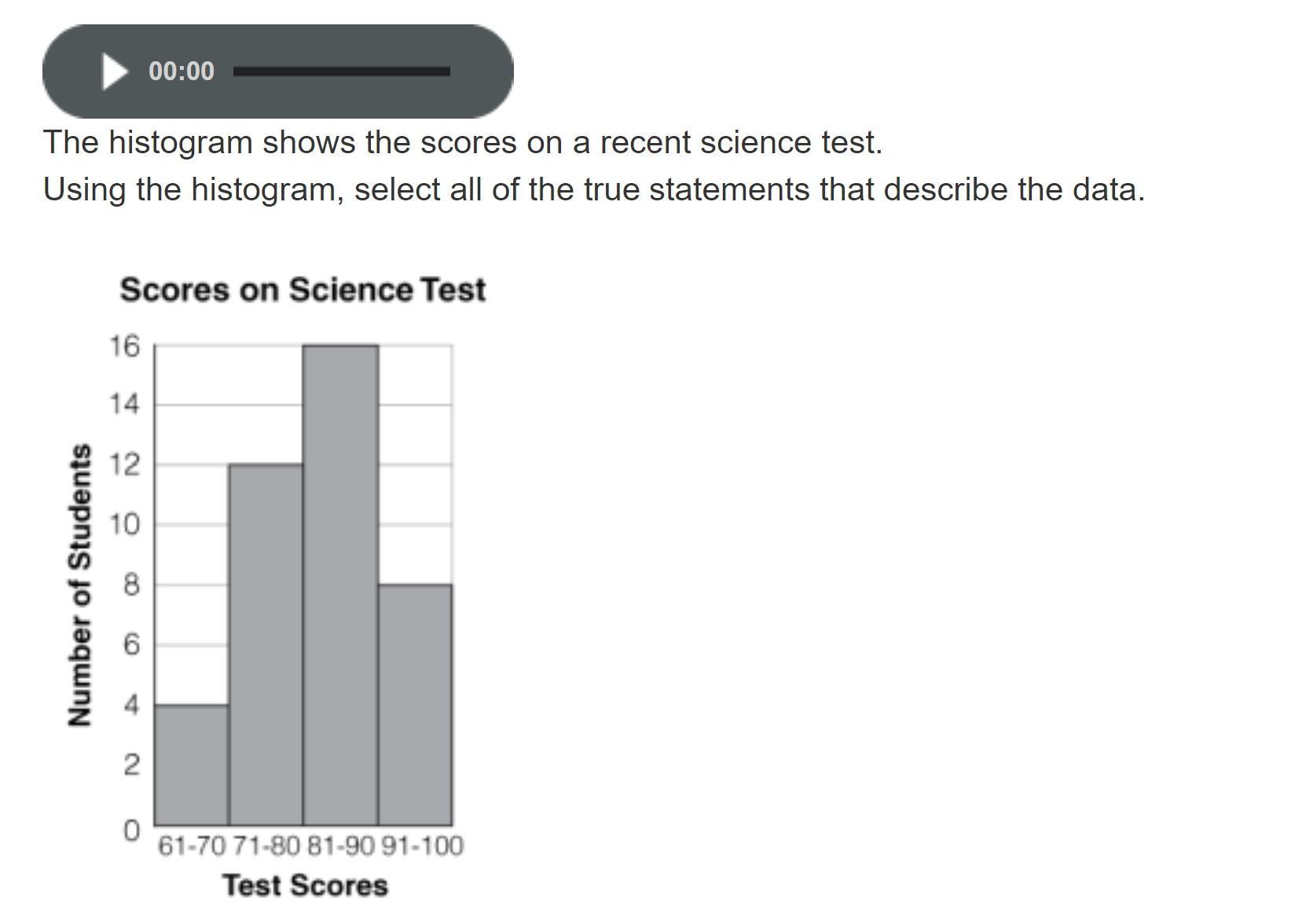Screen dimensions: 1306x924
Task: Click the 71-80 x-axis label
Action: (x=267, y=846)
